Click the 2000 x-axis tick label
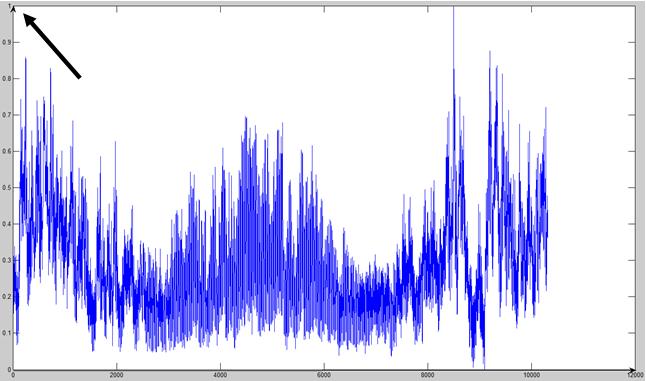Screen dimensions: 646x381 coord(117,375)
